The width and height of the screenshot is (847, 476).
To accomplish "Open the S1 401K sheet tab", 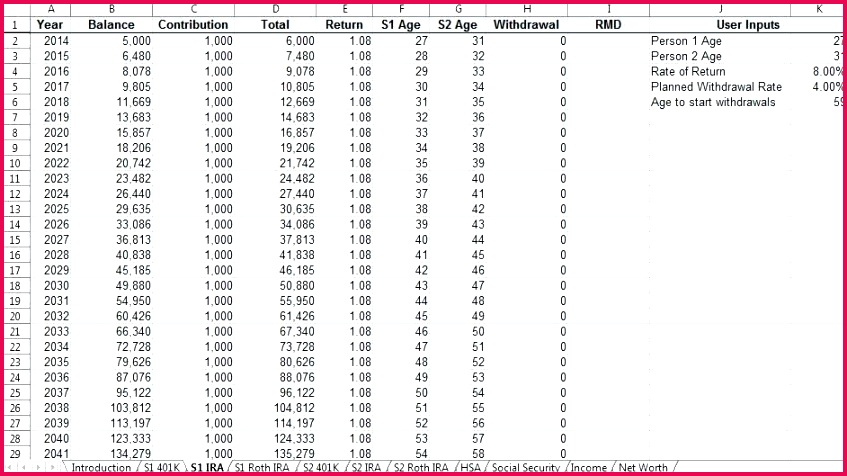I will pos(160,468).
